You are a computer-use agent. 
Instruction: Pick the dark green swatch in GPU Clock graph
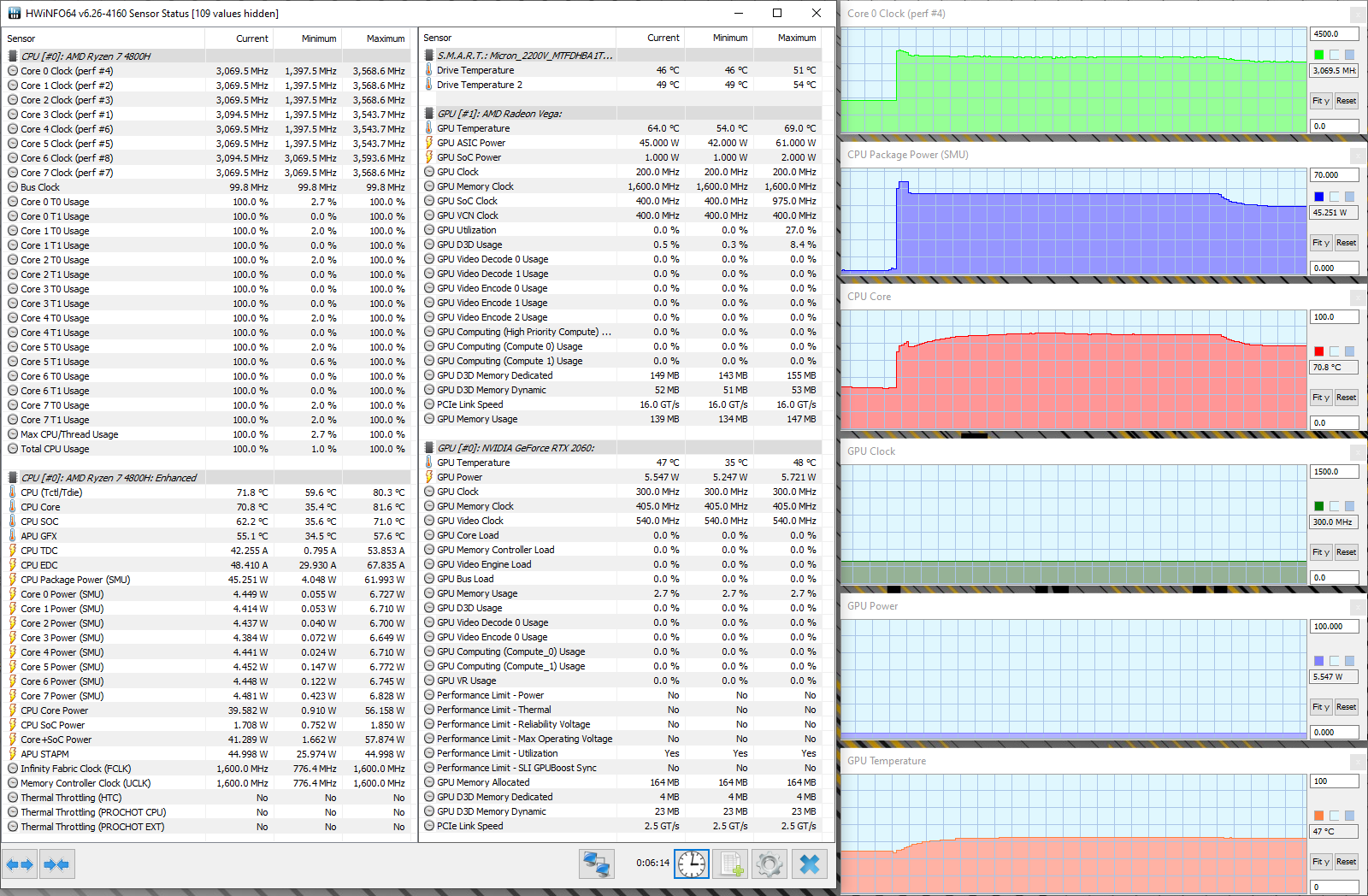1318,506
